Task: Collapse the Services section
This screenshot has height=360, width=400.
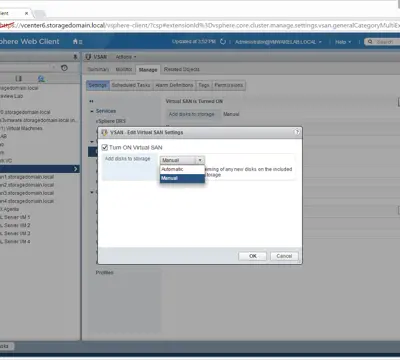Action: [92, 111]
